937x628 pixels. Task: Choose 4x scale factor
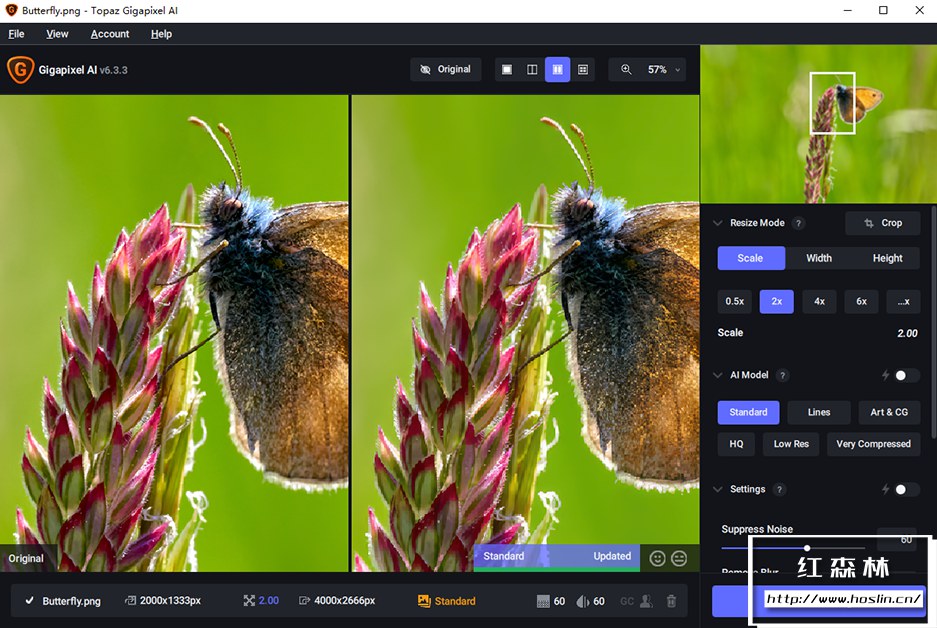[x=819, y=302]
